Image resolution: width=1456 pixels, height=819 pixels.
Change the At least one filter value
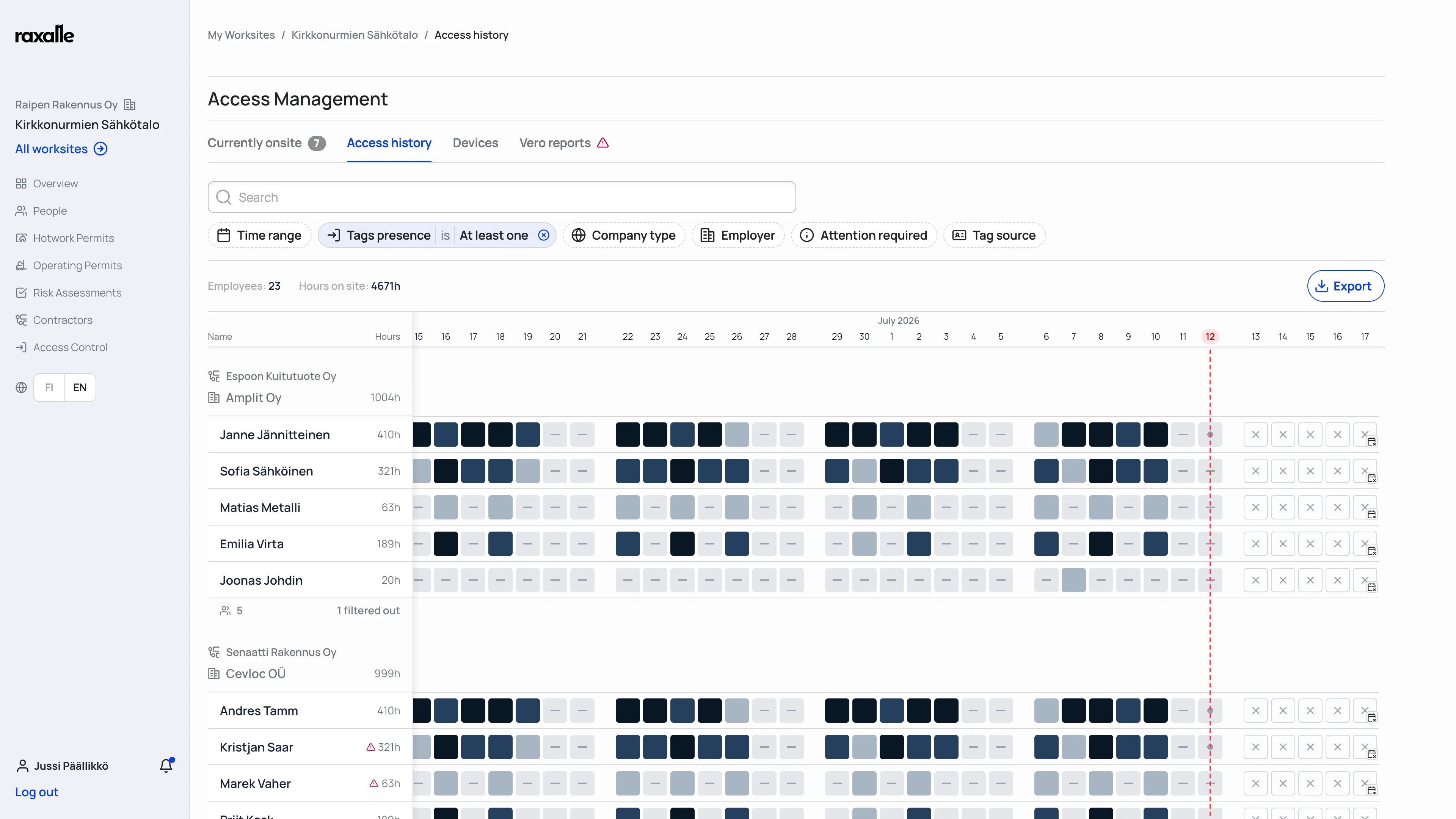coord(493,235)
